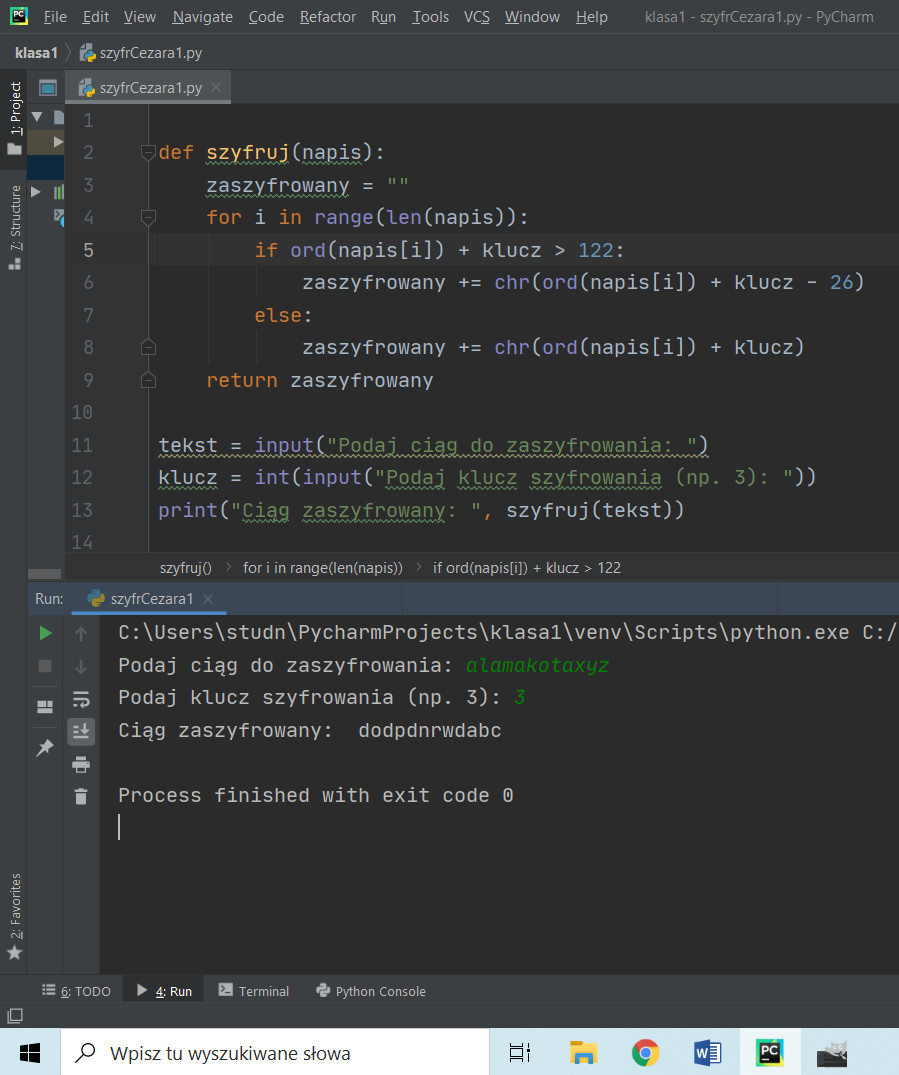Click the Windows Task View icon
Screen dimensions: 899x1075
click(519, 1052)
